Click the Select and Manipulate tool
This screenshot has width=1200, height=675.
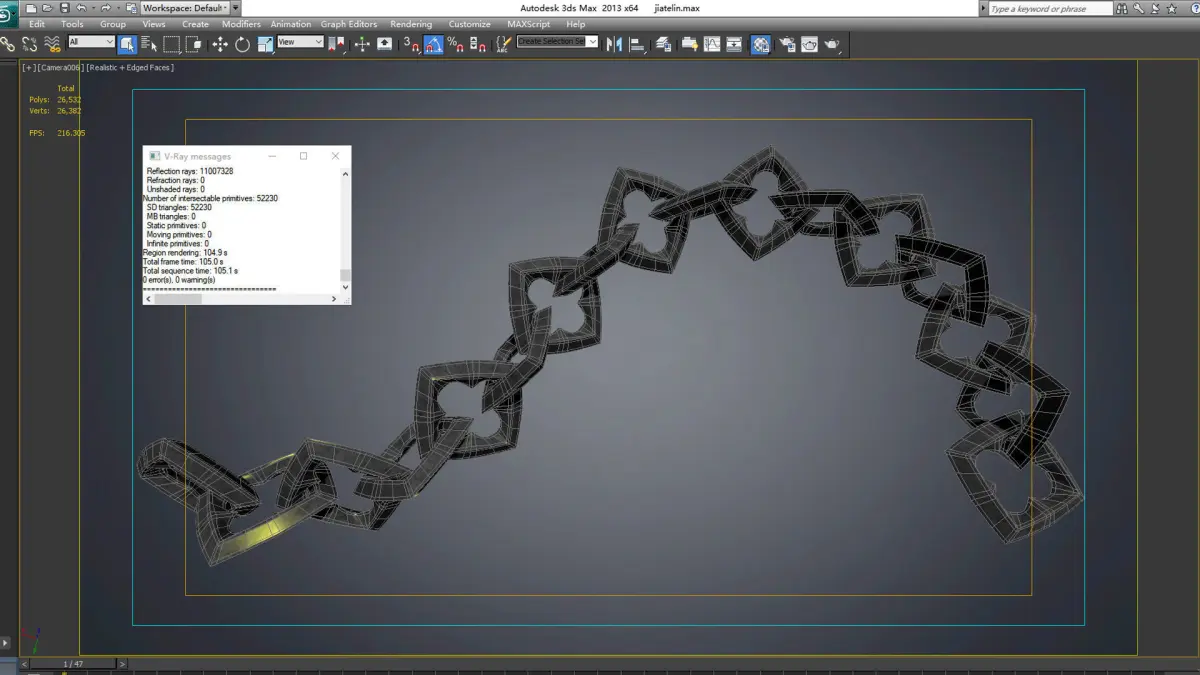coord(362,44)
